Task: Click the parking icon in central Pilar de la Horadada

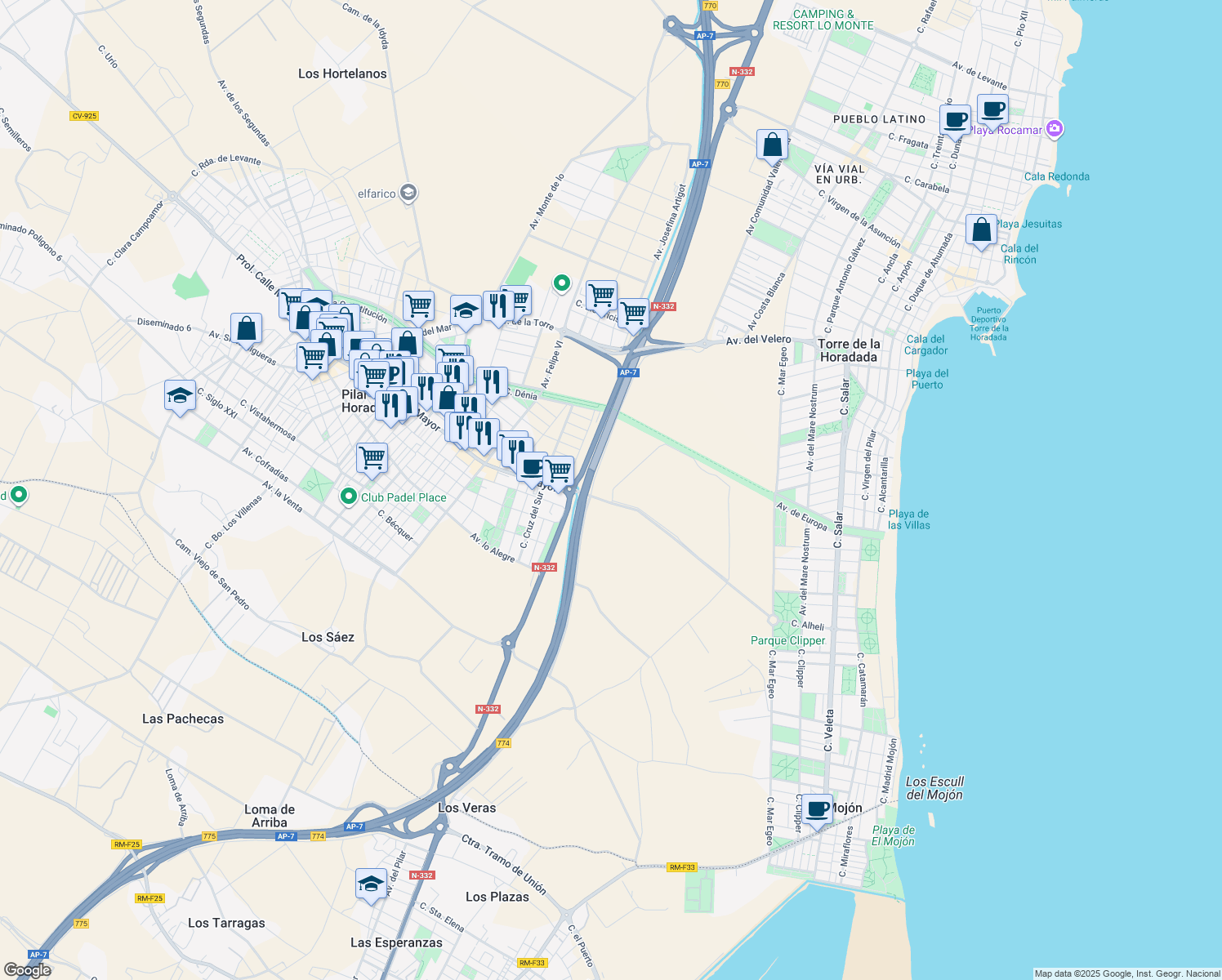Action: [x=398, y=373]
